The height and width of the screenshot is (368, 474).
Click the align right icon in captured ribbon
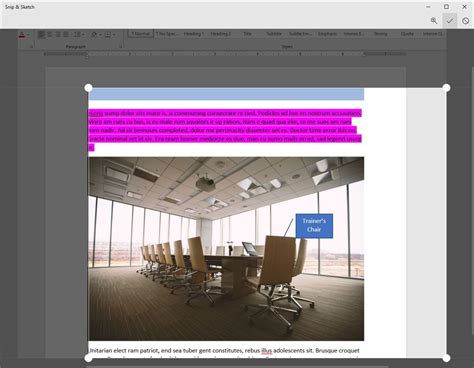coord(58,34)
